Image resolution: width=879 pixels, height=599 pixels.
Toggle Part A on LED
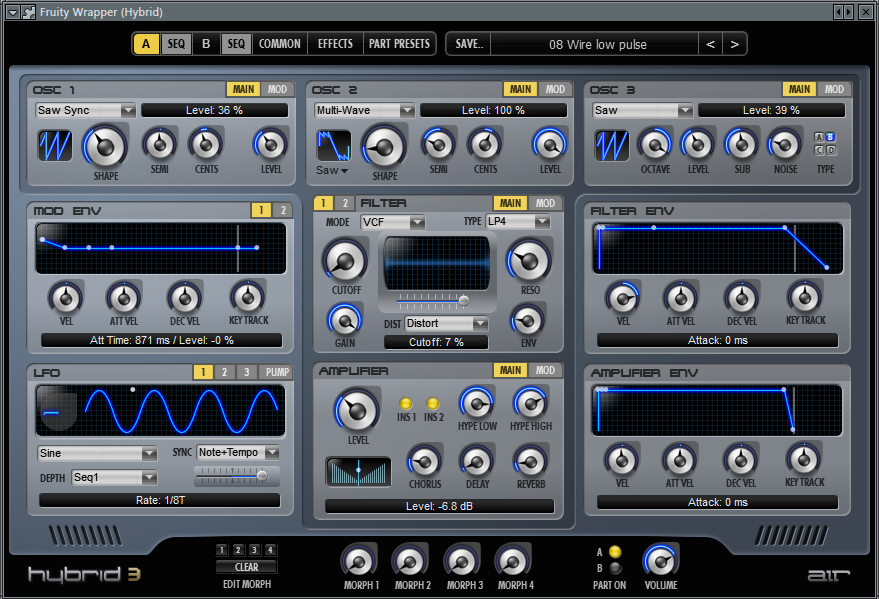tap(615, 552)
